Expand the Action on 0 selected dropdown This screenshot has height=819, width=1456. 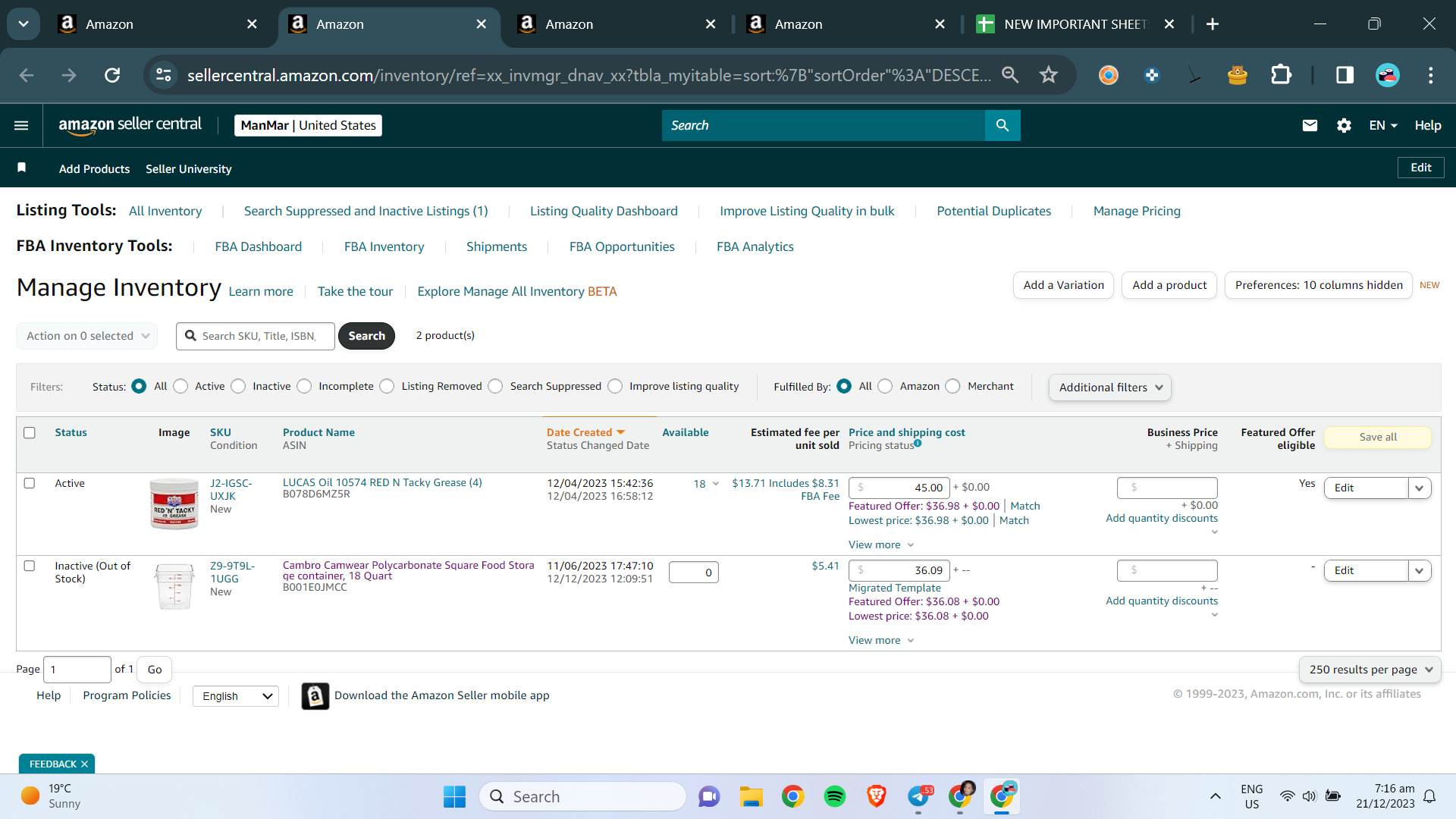pyautogui.click(x=87, y=336)
